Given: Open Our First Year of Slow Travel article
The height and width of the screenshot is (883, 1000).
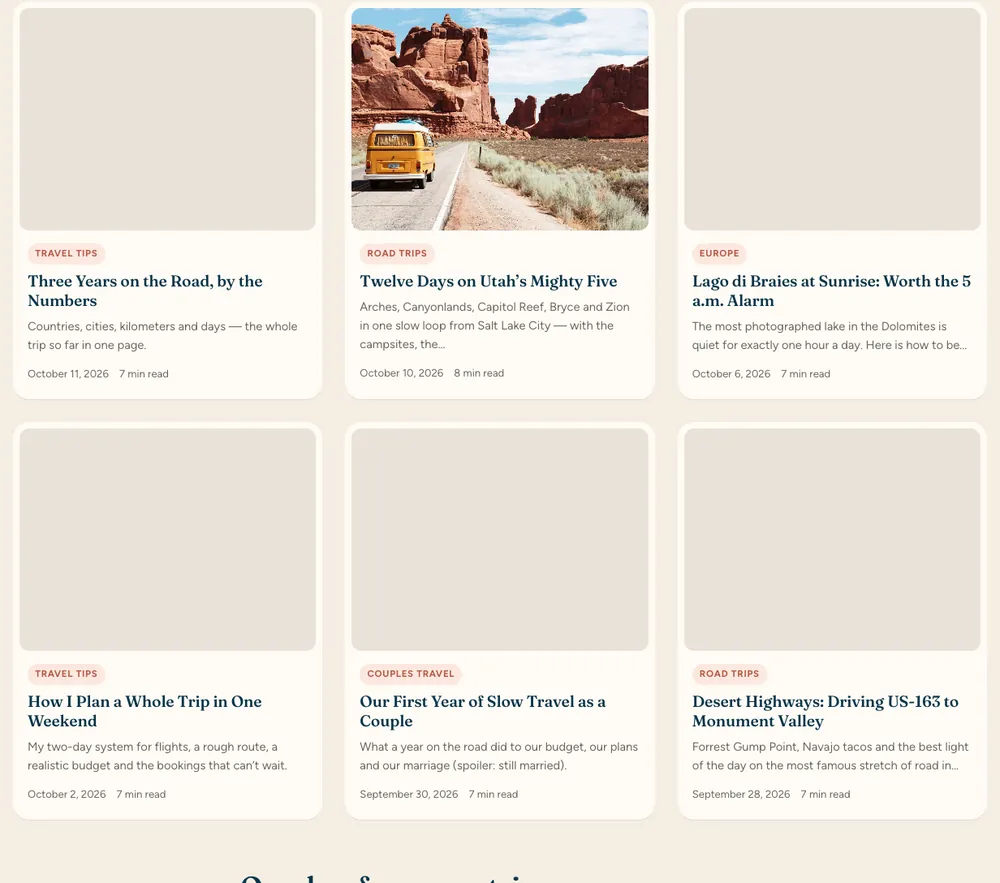Looking at the screenshot, I should click(x=483, y=711).
